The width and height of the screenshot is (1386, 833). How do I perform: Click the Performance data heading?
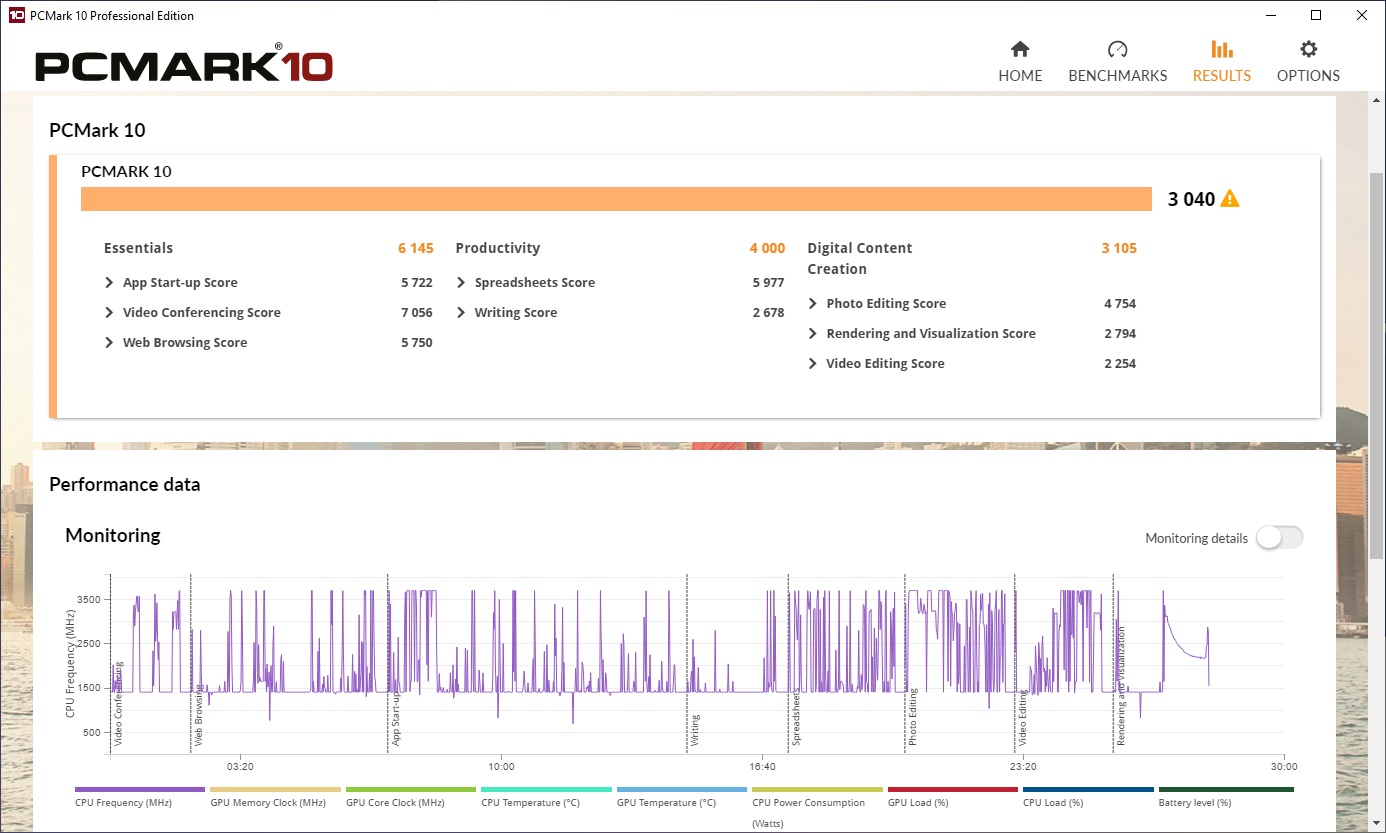(125, 485)
